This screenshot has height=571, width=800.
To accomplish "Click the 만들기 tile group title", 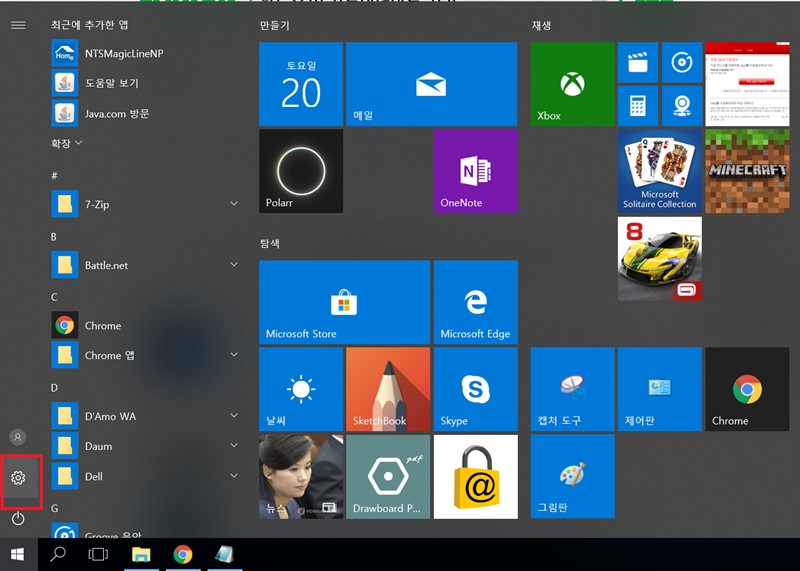I will [274, 25].
